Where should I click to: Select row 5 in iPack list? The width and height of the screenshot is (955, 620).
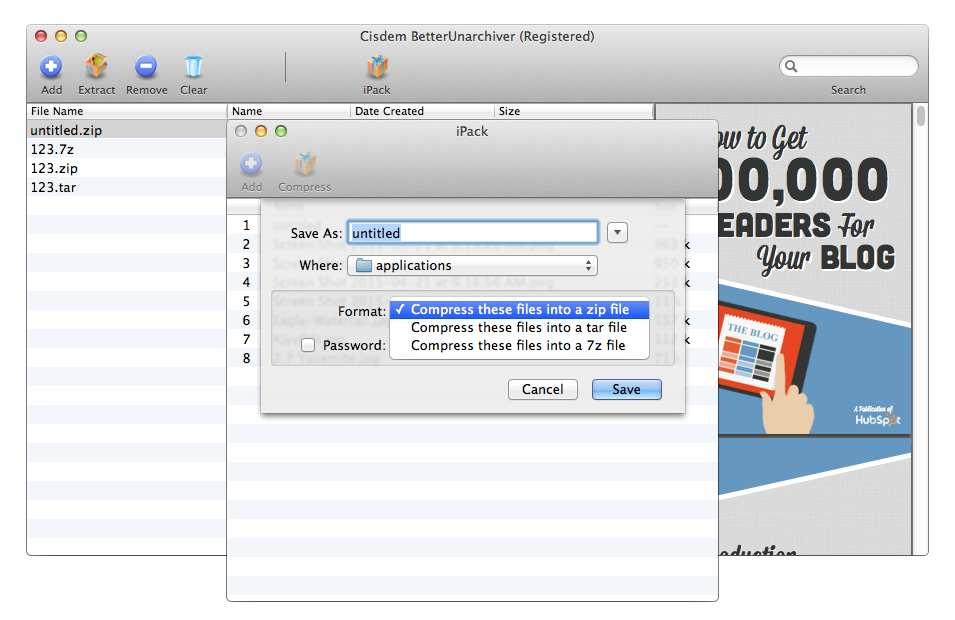coord(246,301)
